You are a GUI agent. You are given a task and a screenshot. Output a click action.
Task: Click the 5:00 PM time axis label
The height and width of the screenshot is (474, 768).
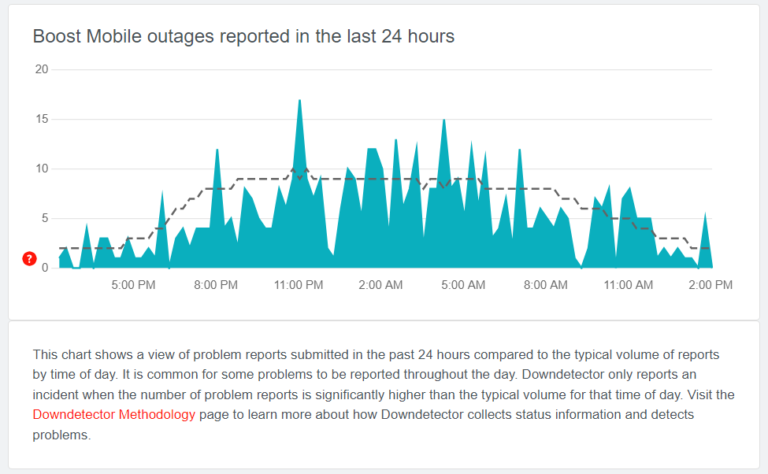click(x=132, y=286)
